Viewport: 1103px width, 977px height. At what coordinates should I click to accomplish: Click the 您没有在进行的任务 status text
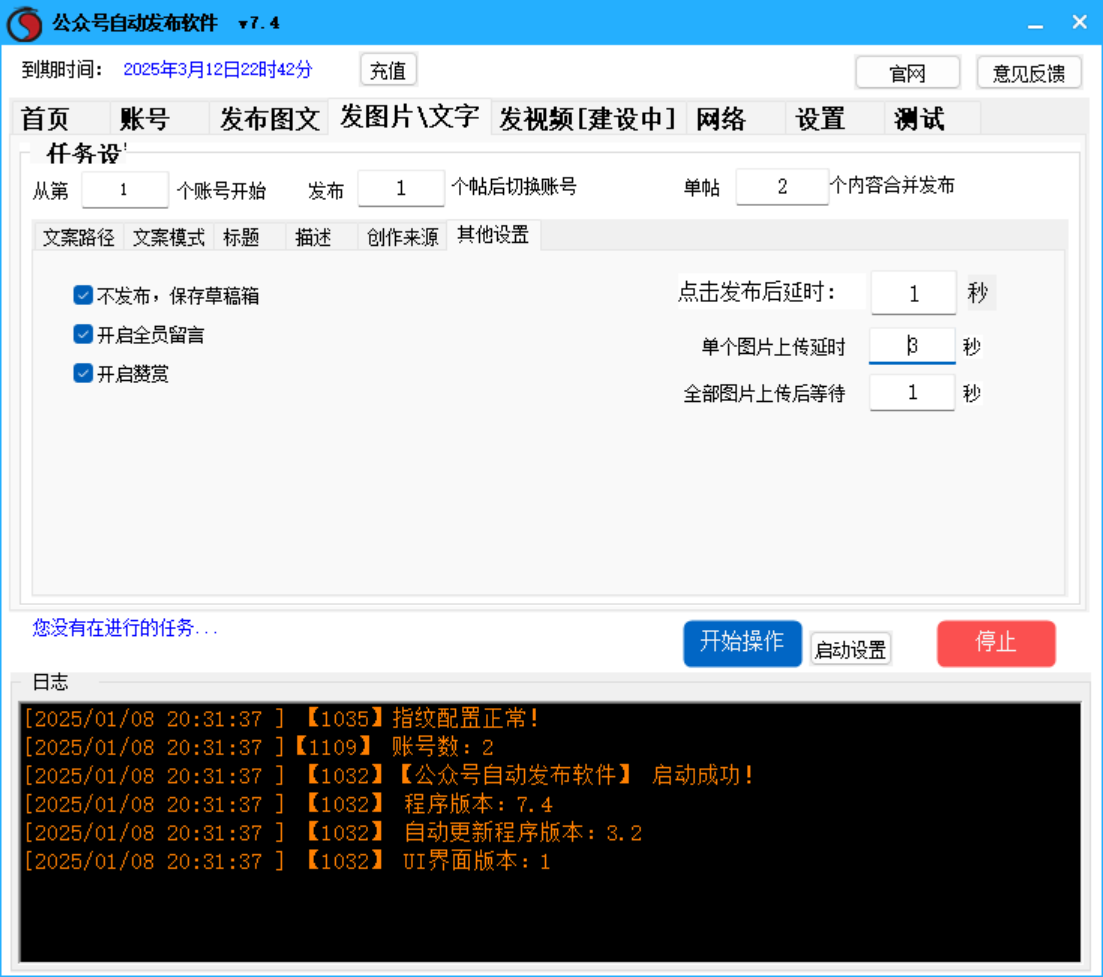coord(125,627)
